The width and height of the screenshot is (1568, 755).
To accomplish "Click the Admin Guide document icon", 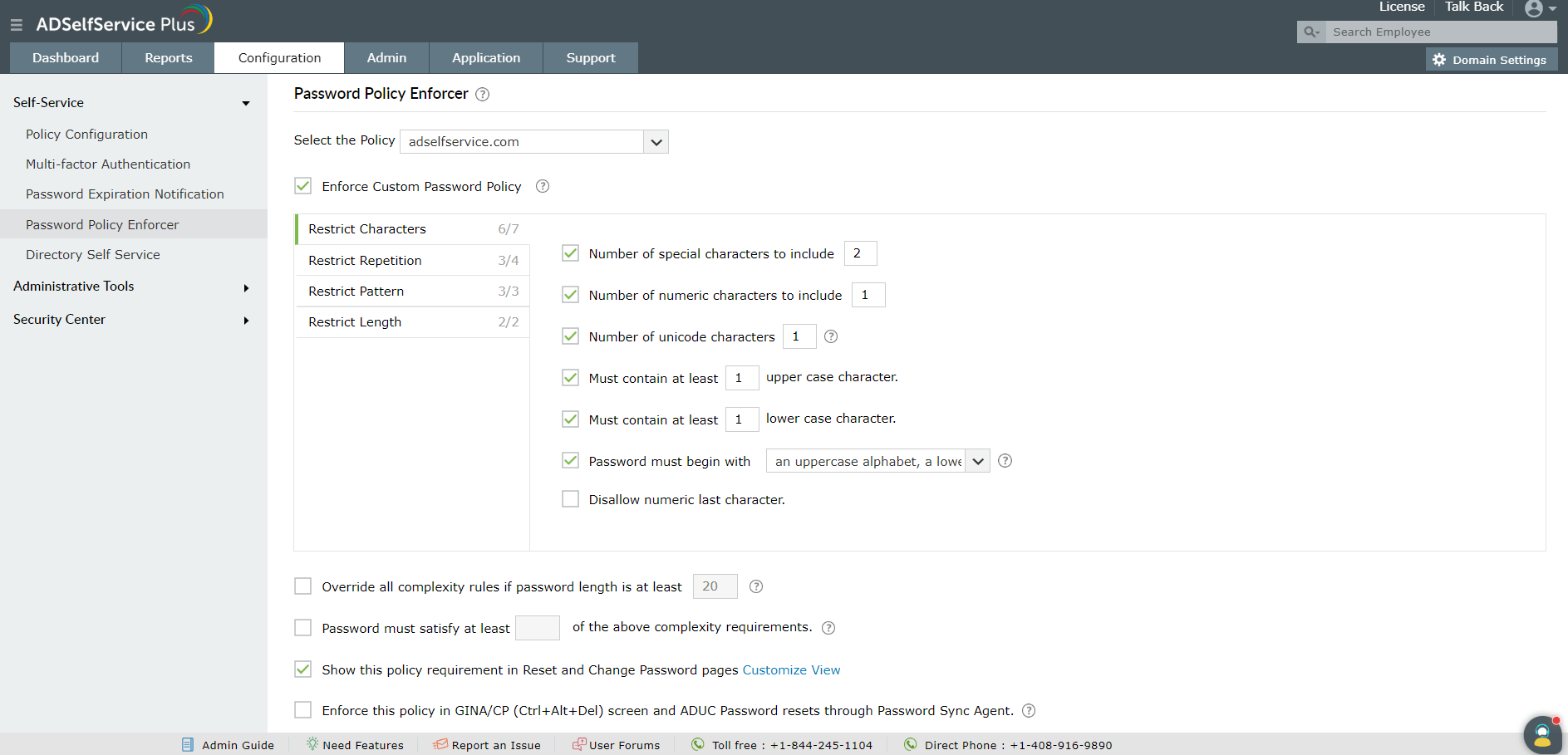I will point(188,745).
